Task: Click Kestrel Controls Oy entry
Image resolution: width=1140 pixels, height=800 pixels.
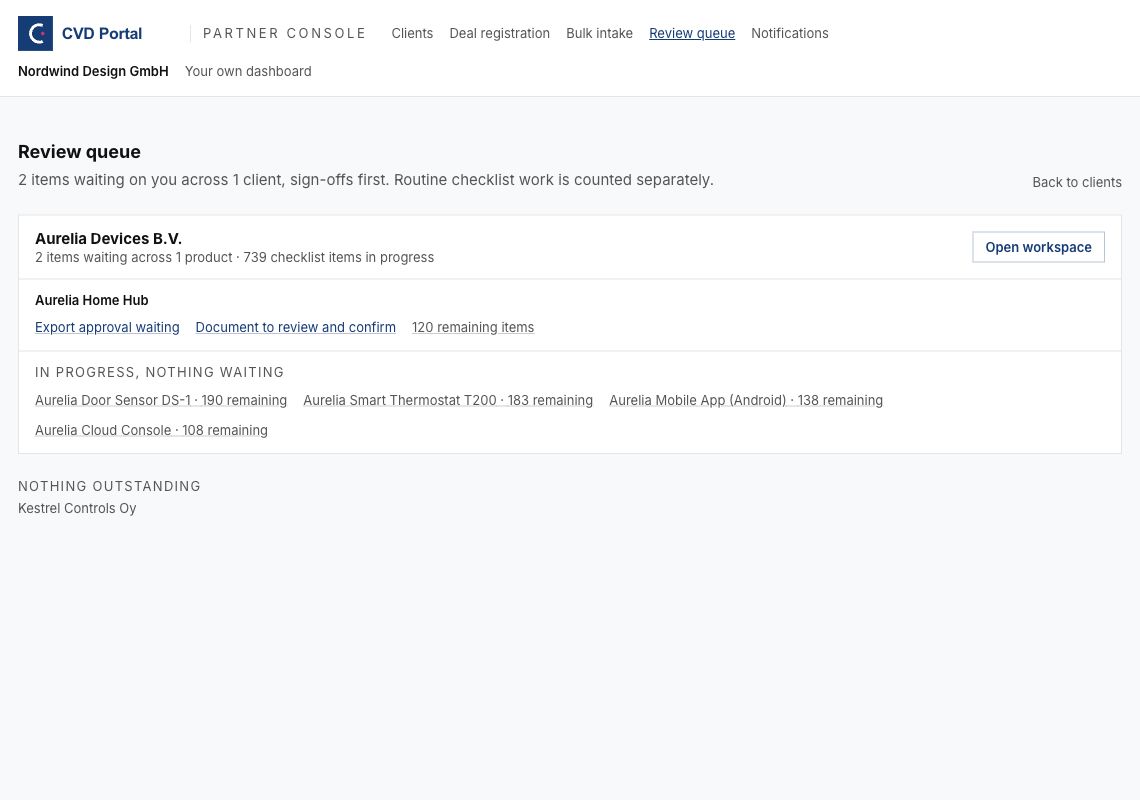Action: (x=77, y=508)
